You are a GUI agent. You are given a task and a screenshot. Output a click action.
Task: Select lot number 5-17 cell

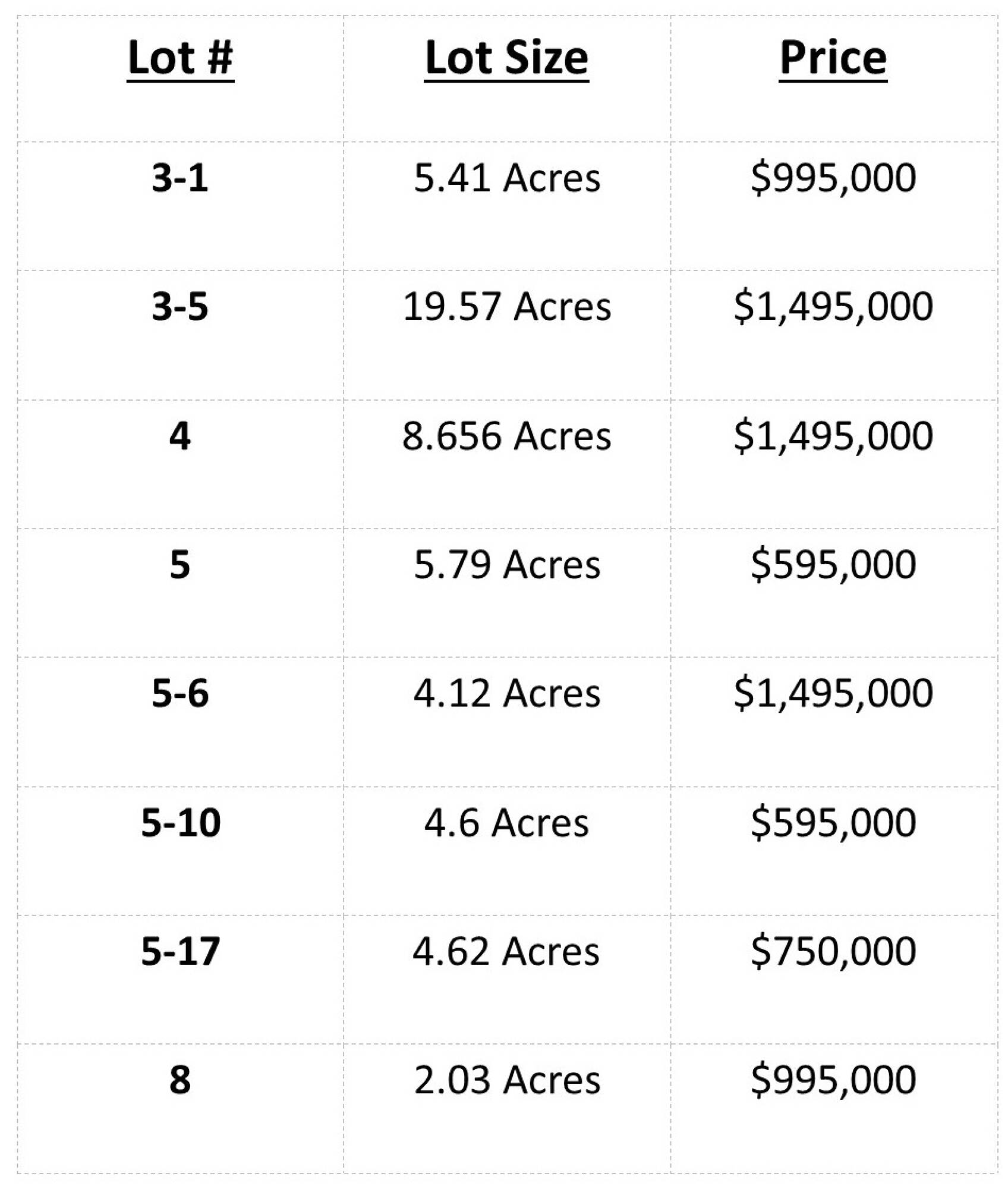pyautogui.click(x=180, y=951)
